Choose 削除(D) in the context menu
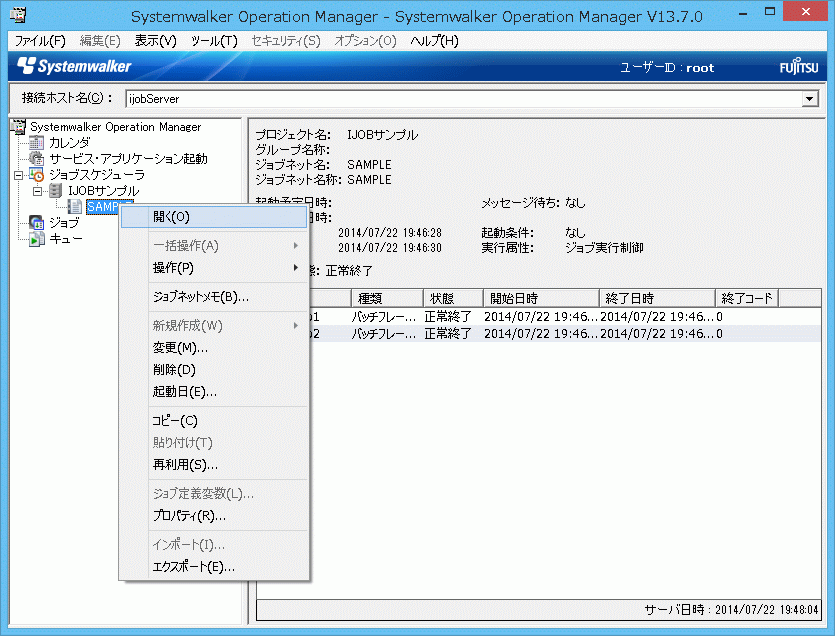835x636 pixels. pyautogui.click(x=214, y=370)
